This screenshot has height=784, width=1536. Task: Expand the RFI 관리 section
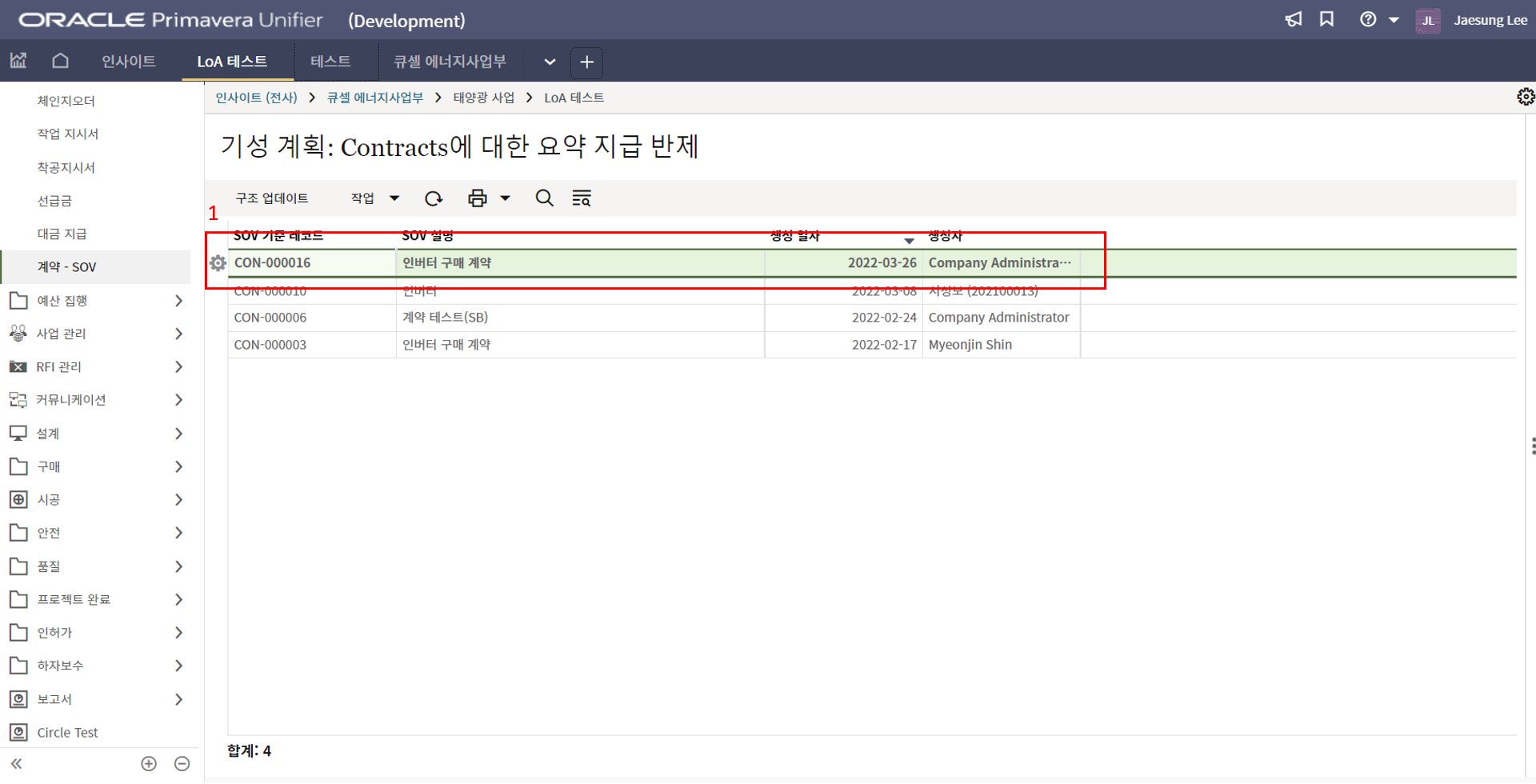click(x=178, y=367)
